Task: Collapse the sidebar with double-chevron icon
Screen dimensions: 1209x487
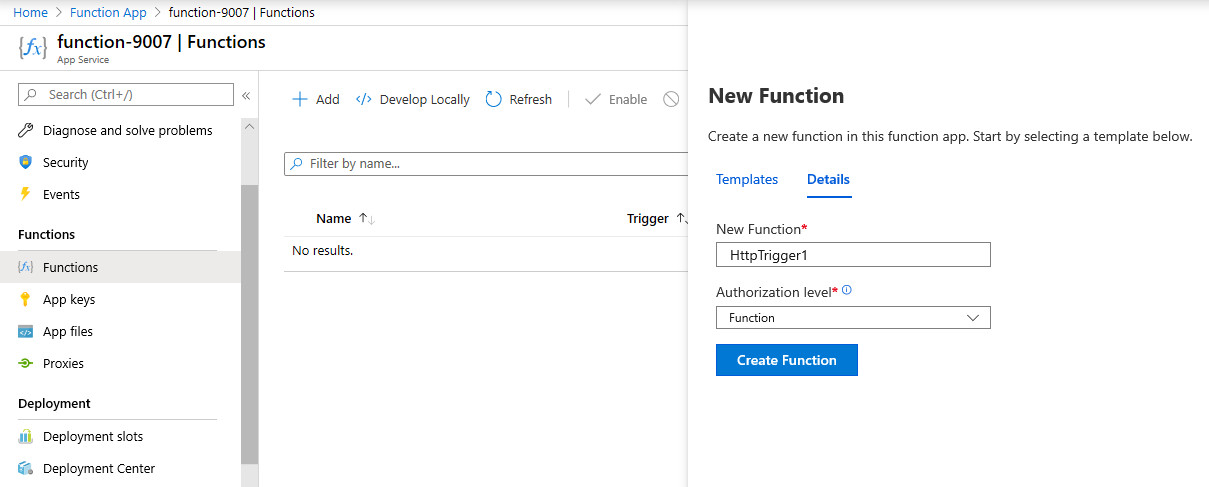Action: [246, 96]
